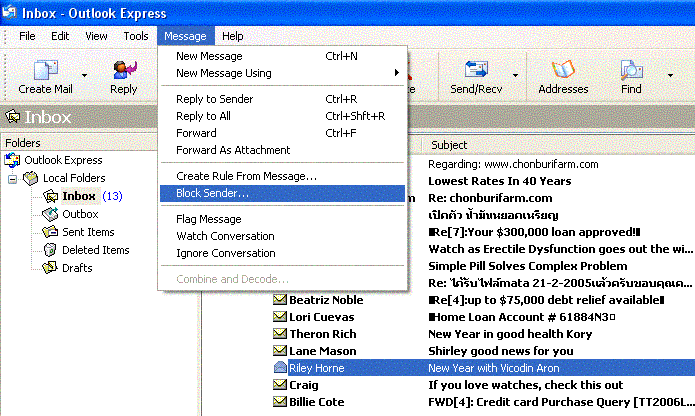Select 'Home Loan Account # 61884N3' message
The width and height of the screenshot is (695, 416).
(x=522, y=317)
